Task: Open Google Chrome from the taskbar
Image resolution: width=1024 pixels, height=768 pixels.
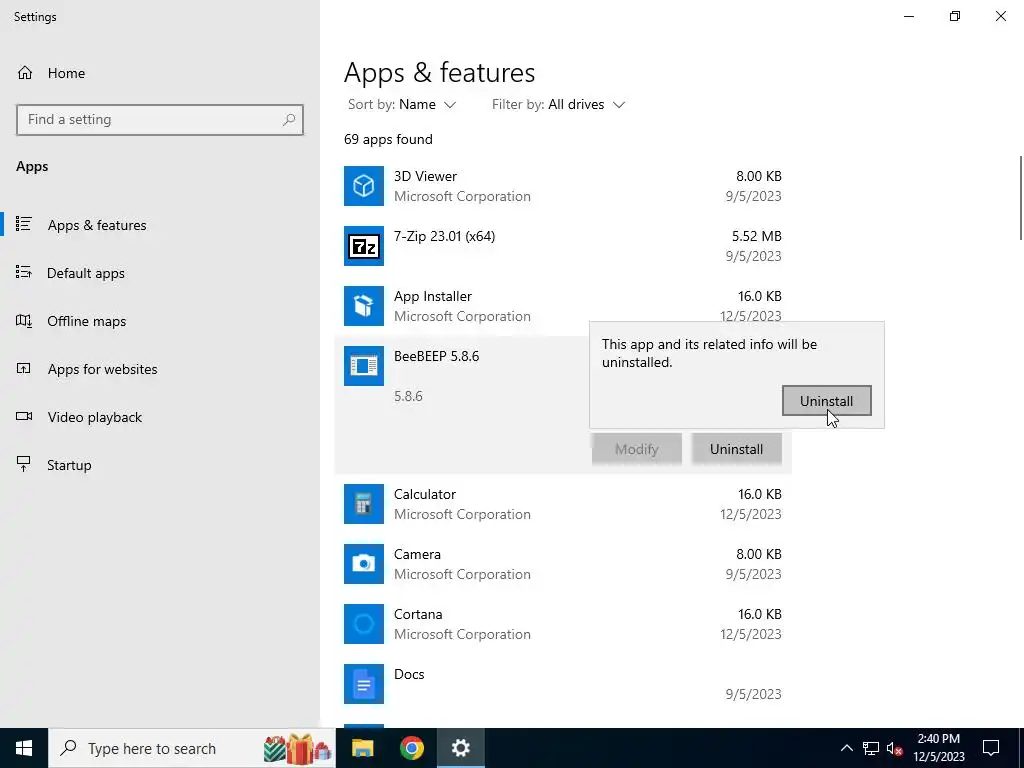Action: tap(411, 748)
